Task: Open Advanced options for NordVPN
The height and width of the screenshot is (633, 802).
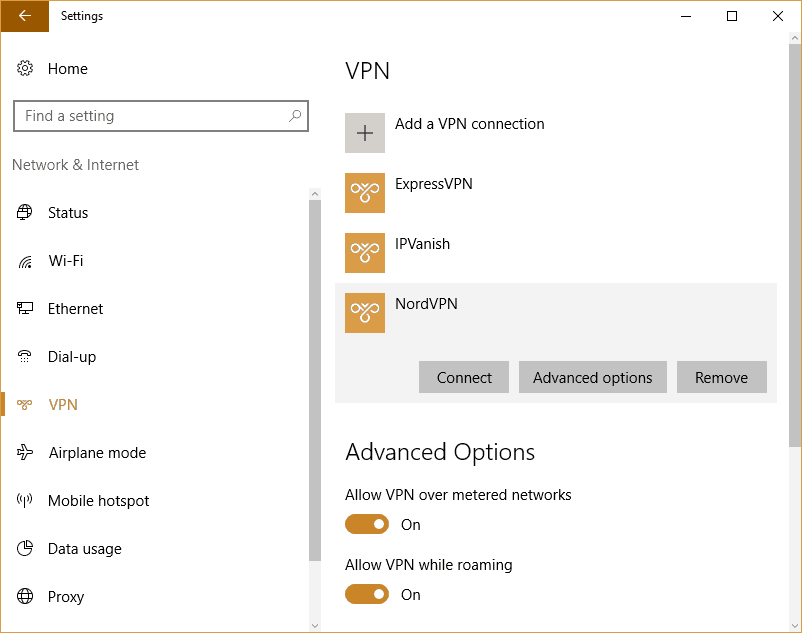Action: click(x=593, y=377)
